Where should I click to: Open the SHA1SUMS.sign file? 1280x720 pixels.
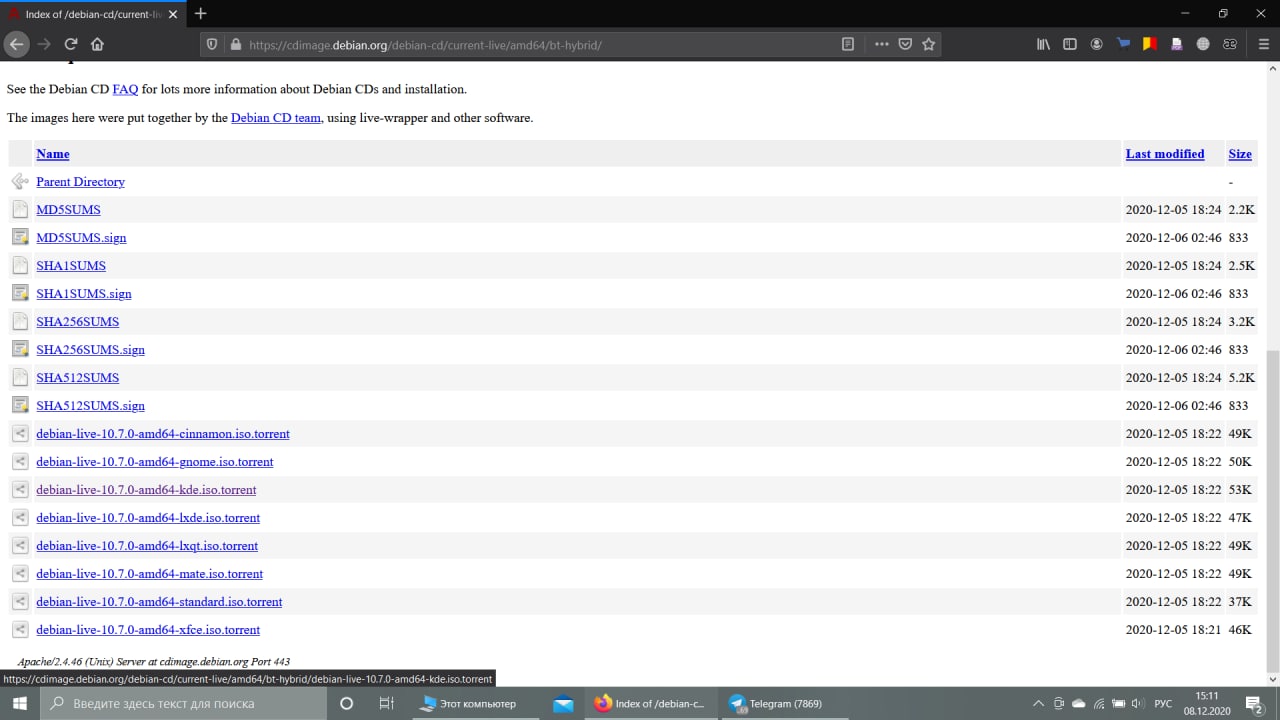(x=84, y=294)
